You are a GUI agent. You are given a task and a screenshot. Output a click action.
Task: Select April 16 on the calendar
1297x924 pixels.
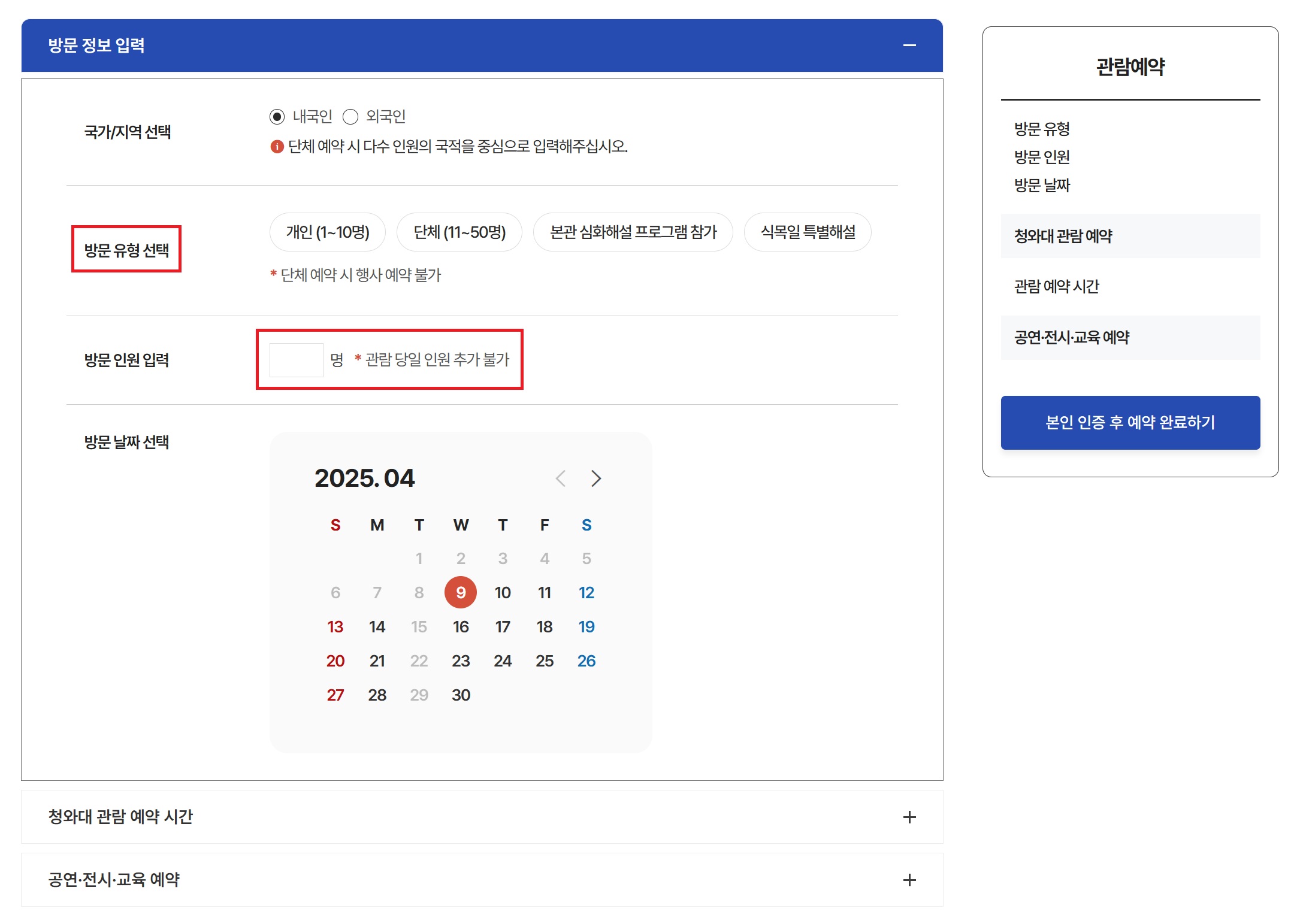pos(461,626)
